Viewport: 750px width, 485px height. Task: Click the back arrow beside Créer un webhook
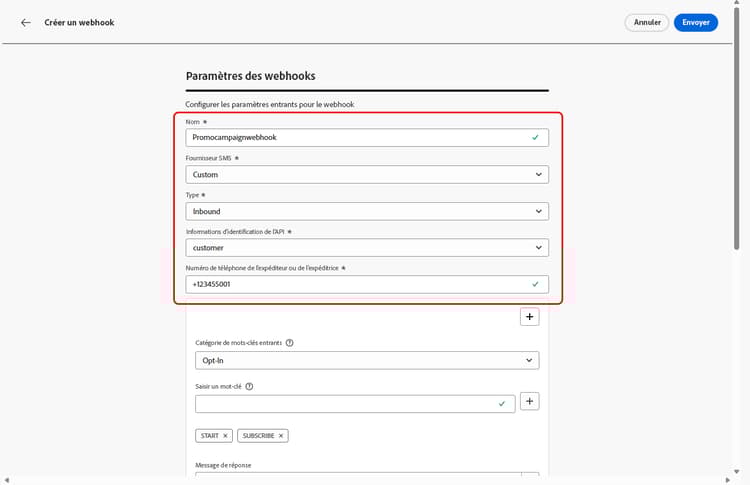coord(26,22)
